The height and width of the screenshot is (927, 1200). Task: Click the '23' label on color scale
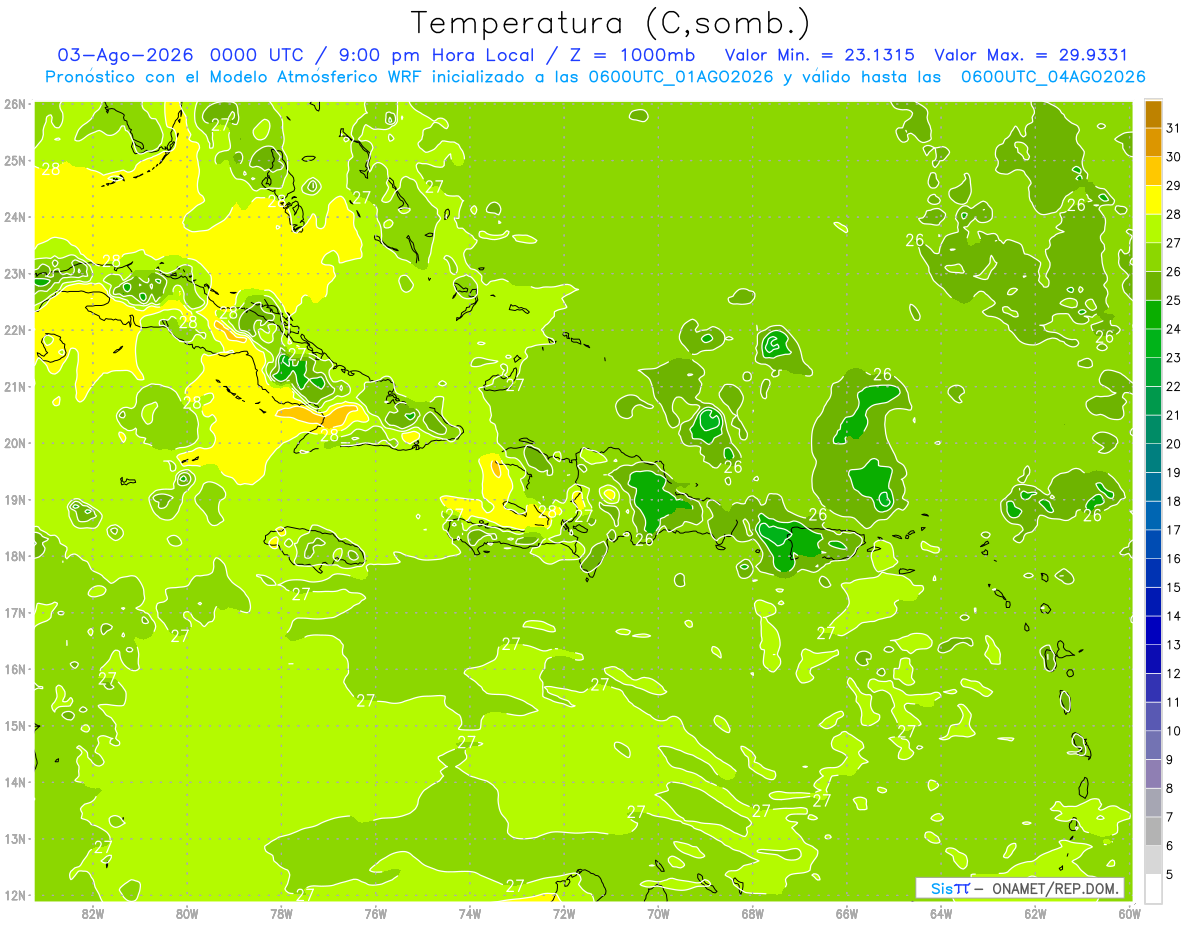coord(1174,358)
